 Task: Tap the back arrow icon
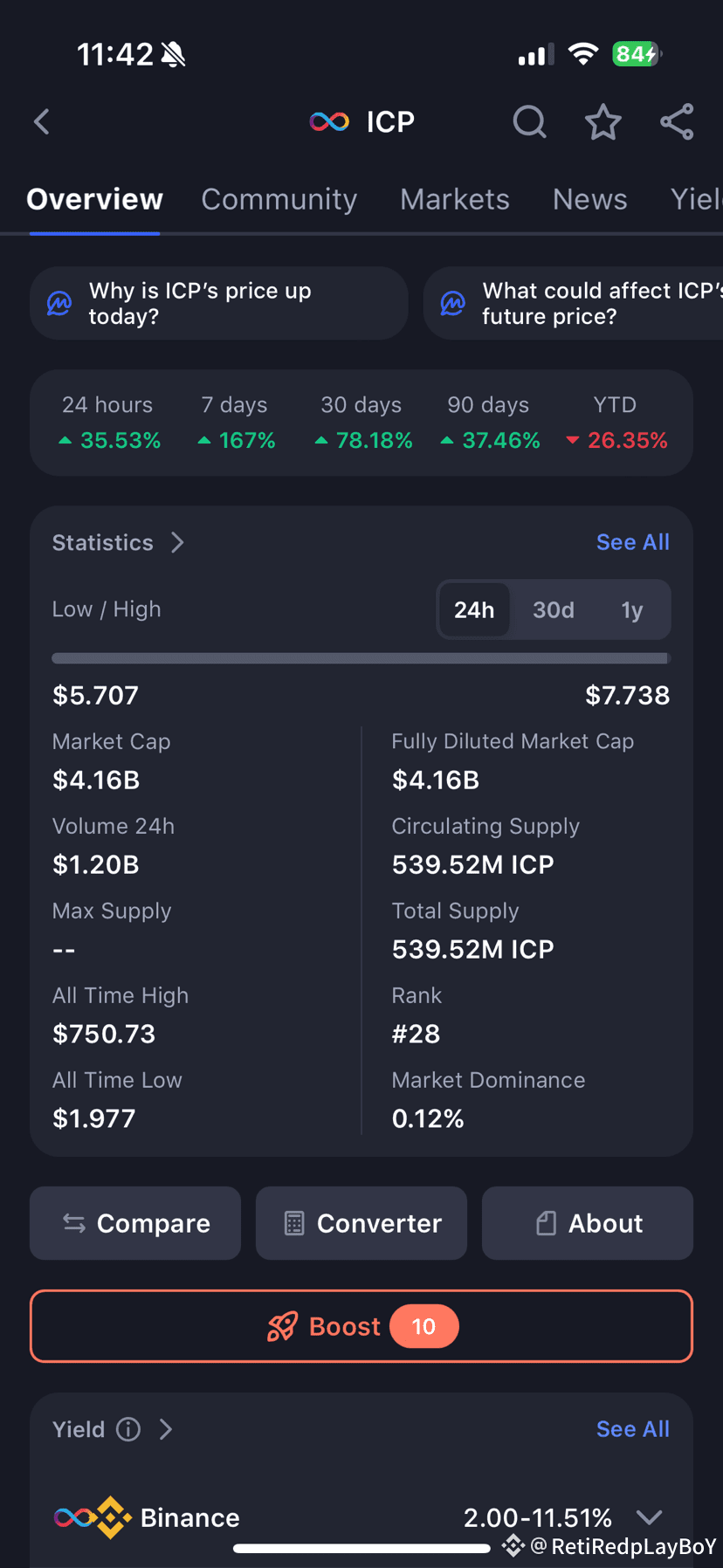tap(41, 121)
